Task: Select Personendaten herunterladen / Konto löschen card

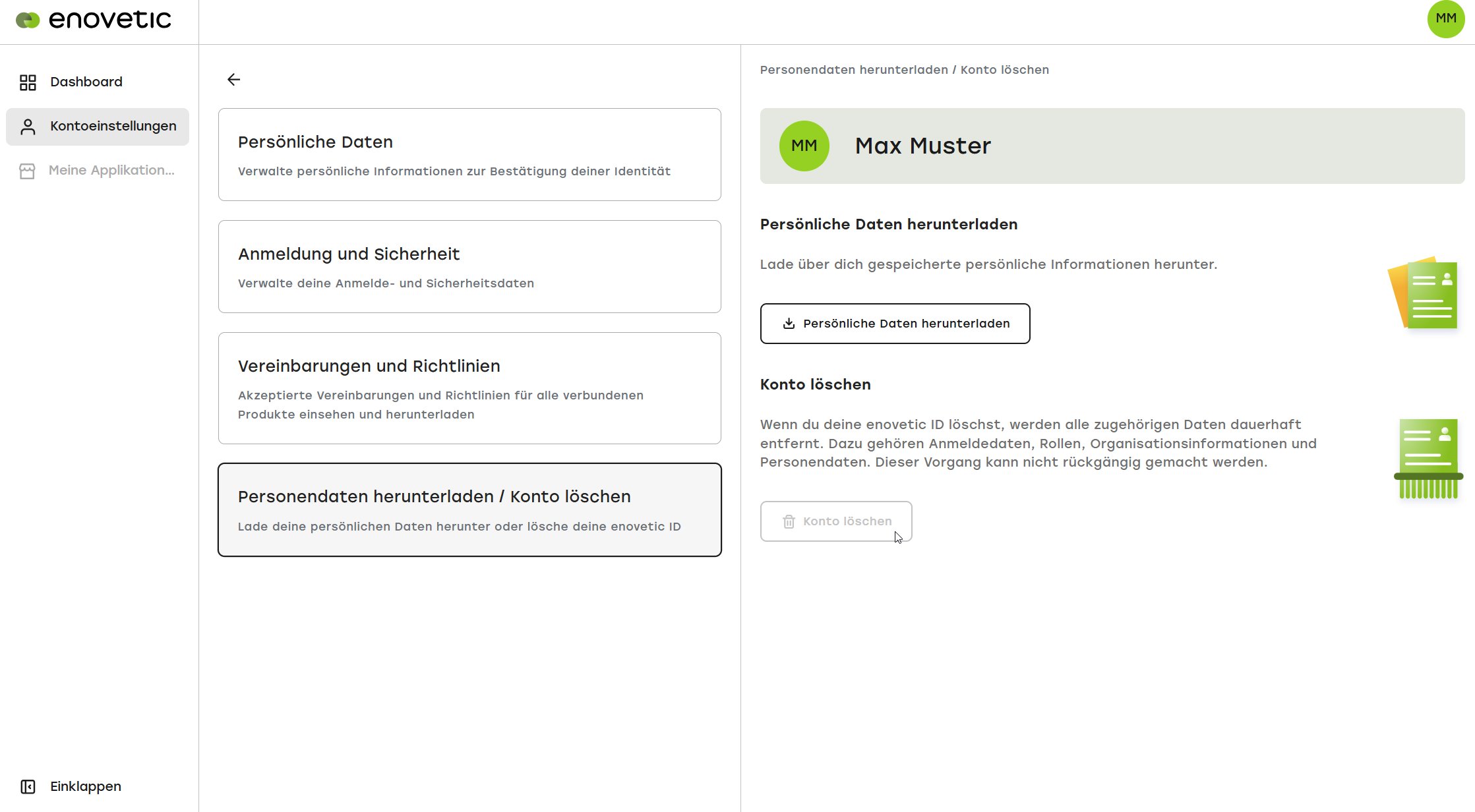Action: 469,510
